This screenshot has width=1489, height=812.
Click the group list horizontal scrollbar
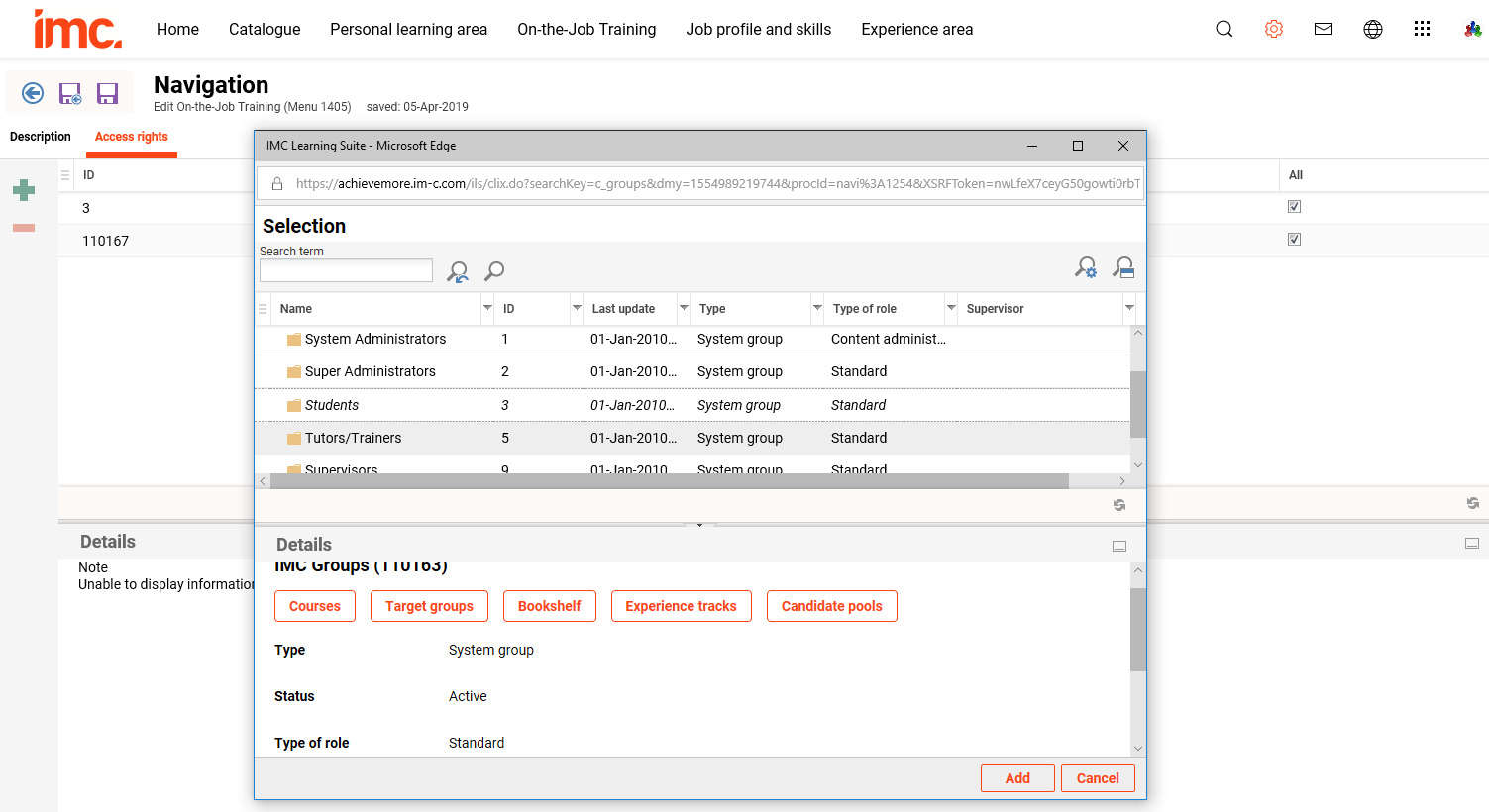[670, 481]
